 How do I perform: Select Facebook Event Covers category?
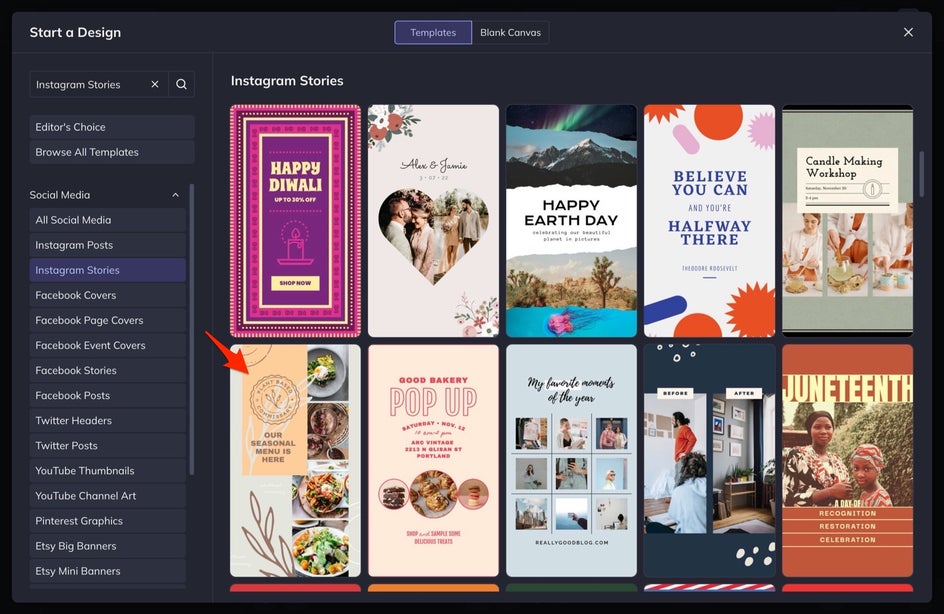tap(108, 346)
